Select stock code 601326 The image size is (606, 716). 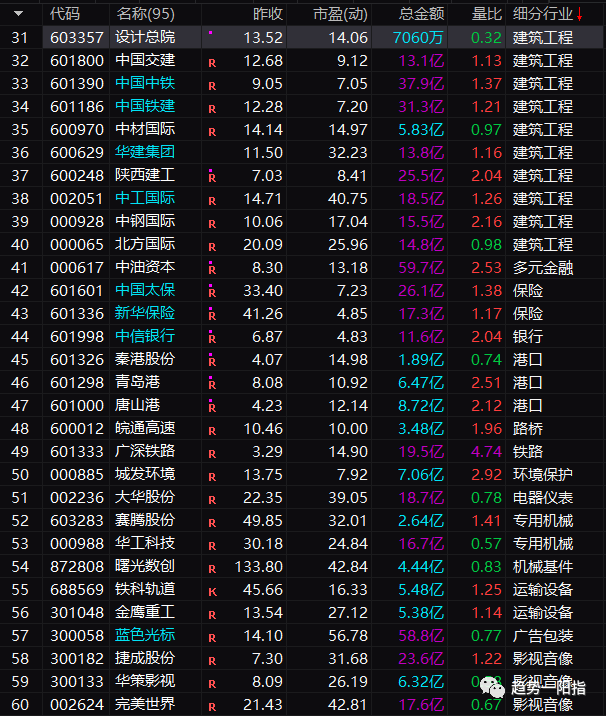(77, 359)
